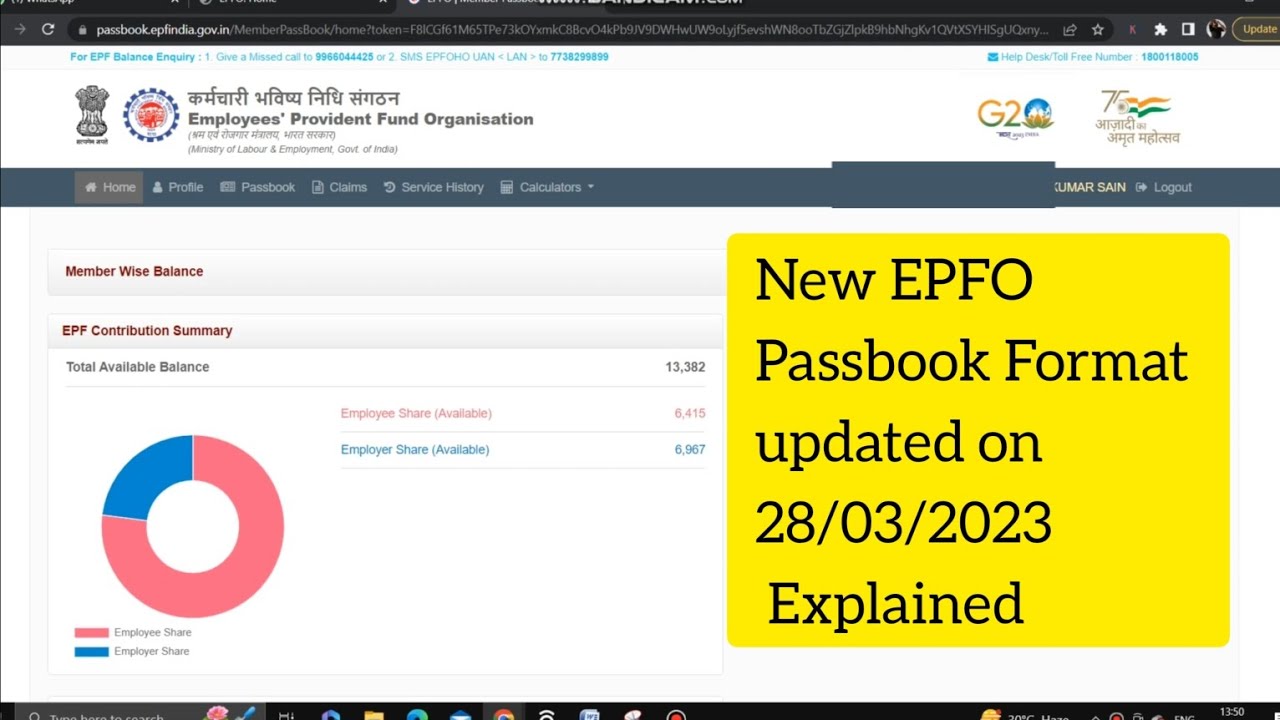Open the Extensions puzzle icon

tap(1160, 30)
